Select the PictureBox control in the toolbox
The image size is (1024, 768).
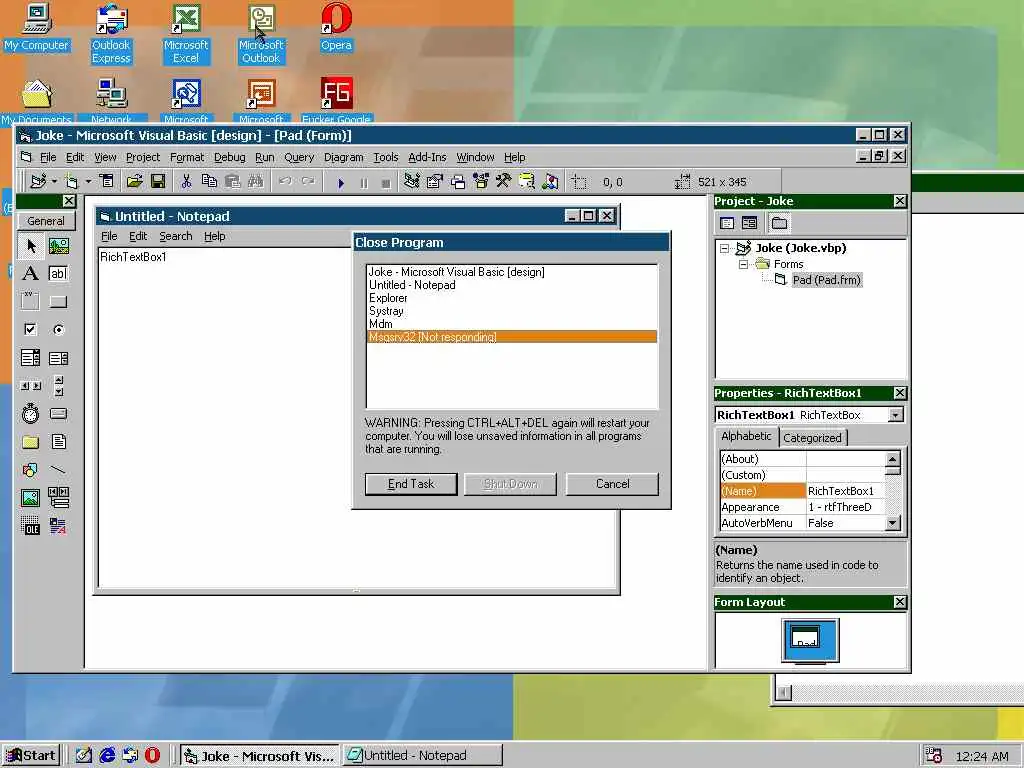[59, 246]
